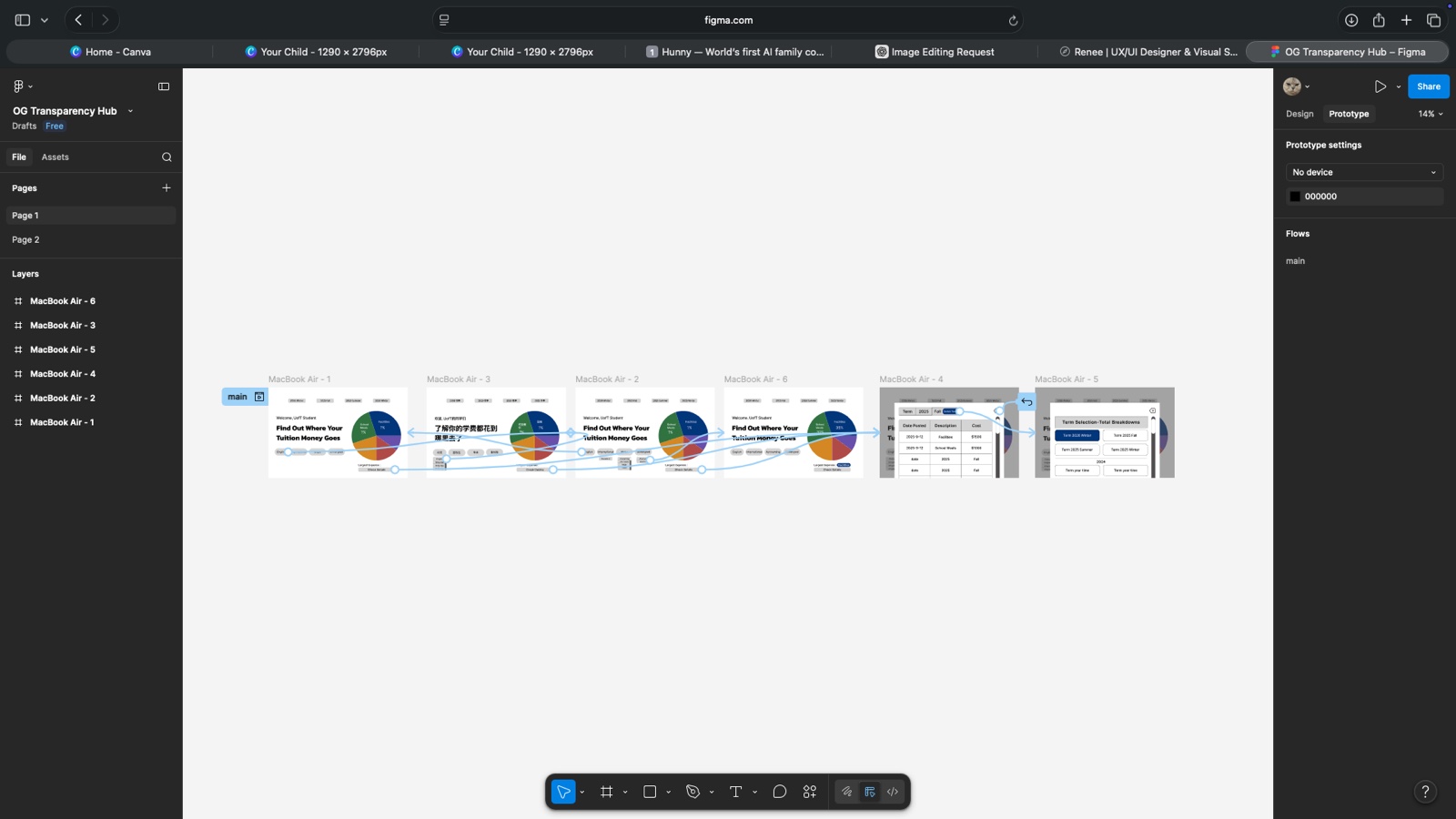Switch to Design mode in toolbar
Viewport: 1456px width, 819px height.
click(870, 792)
